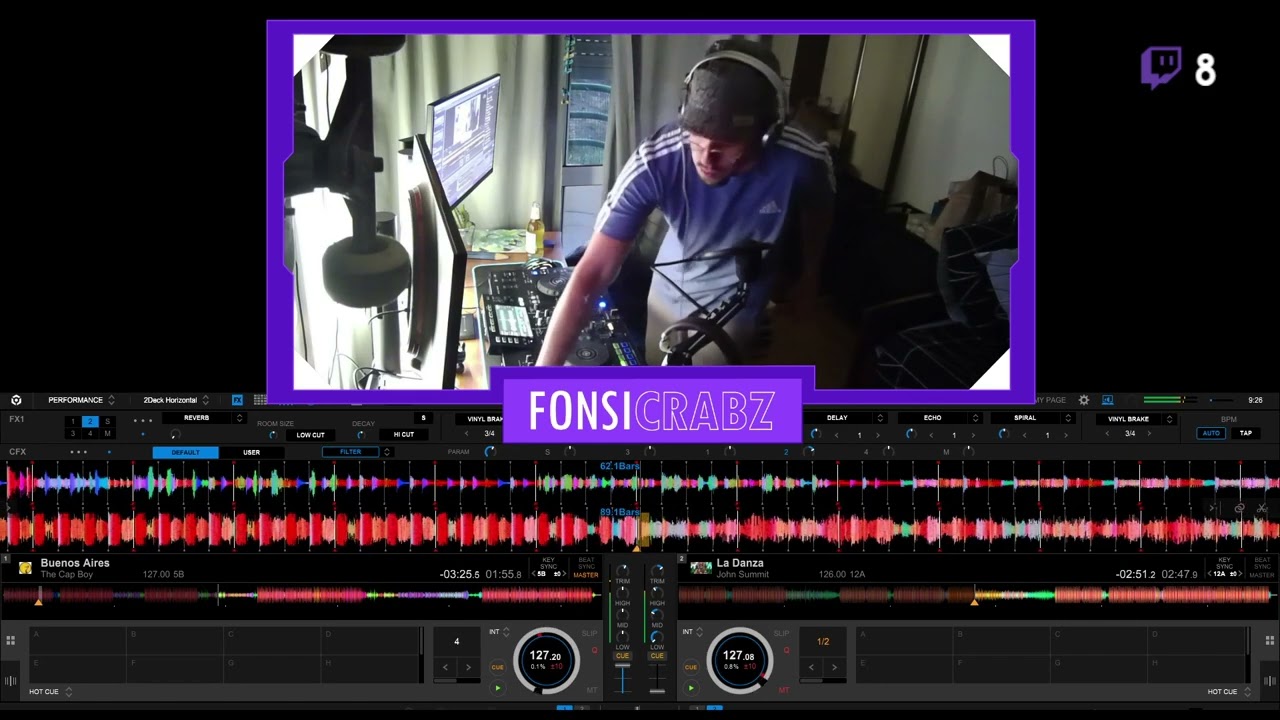Open the right VINYL BRAKE effect dropdown
1280x720 pixels.
tap(1135, 419)
